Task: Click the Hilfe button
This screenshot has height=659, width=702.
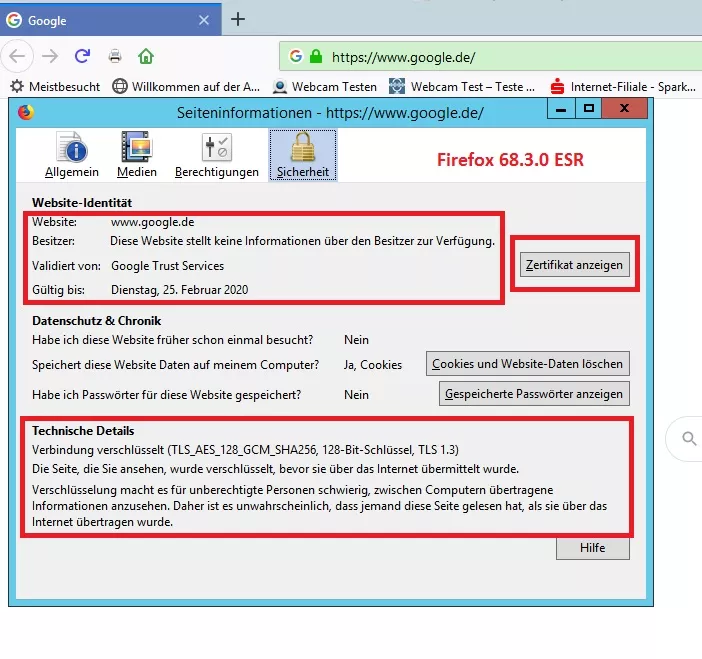Action: 592,548
